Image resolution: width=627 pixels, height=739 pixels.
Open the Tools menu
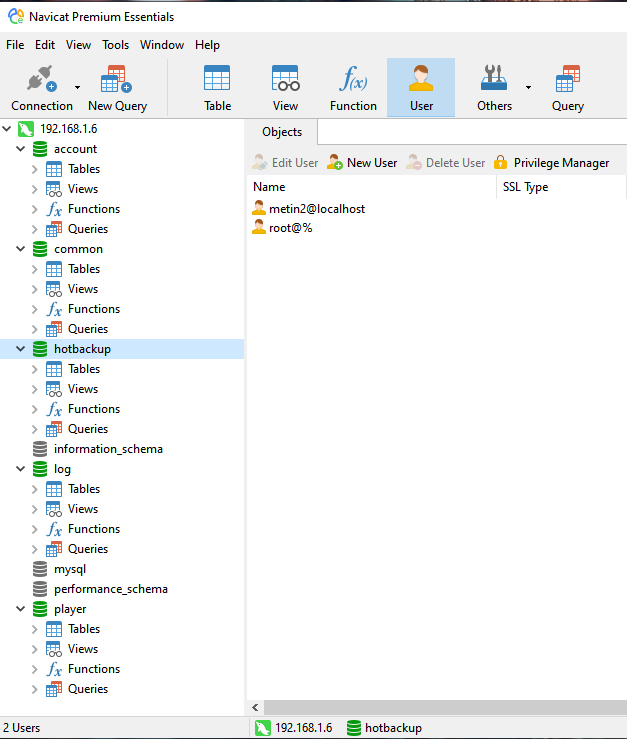(116, 45)
